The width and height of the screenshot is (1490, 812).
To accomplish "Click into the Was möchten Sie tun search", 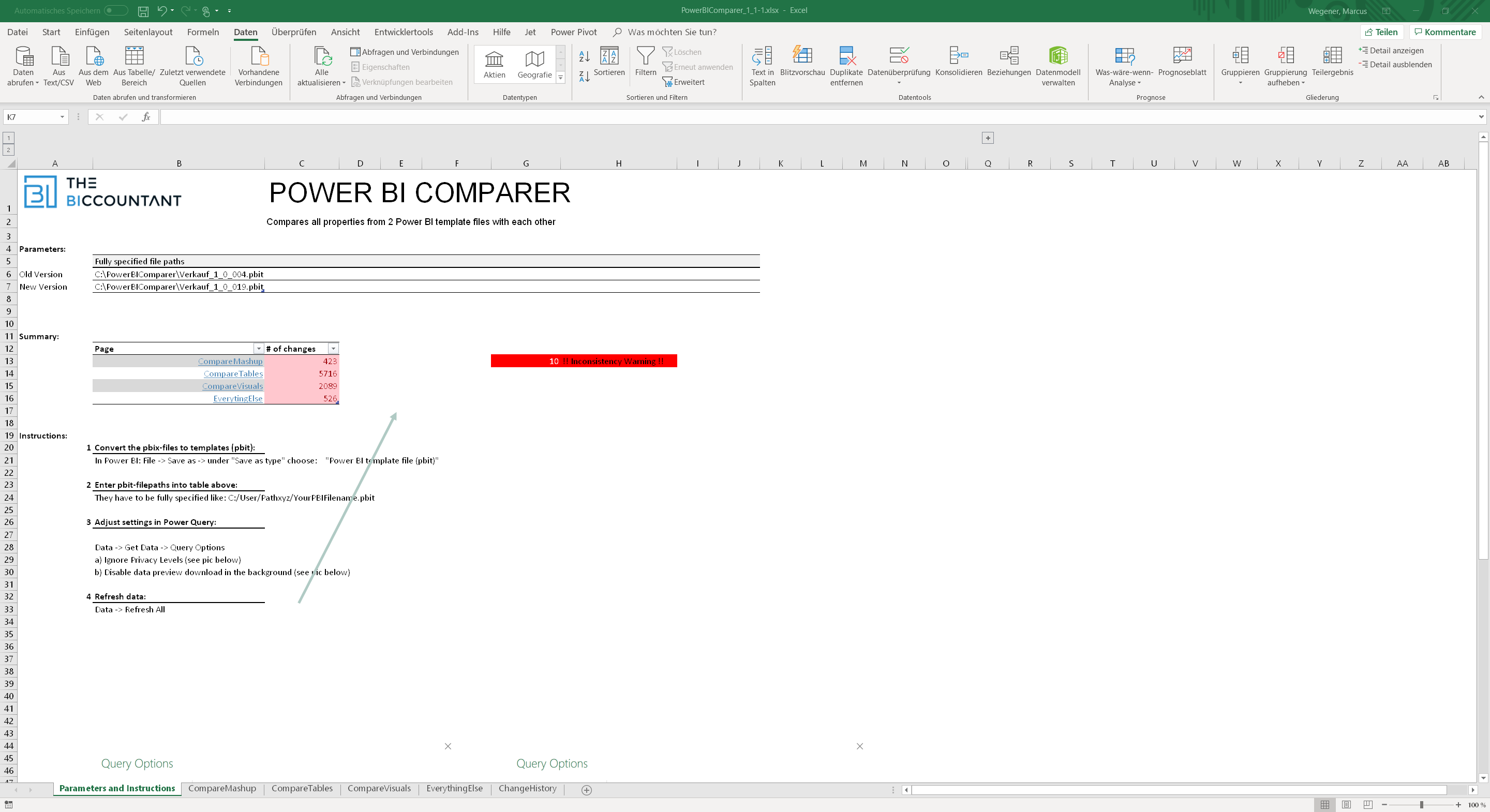I will [x=672, y=32].
